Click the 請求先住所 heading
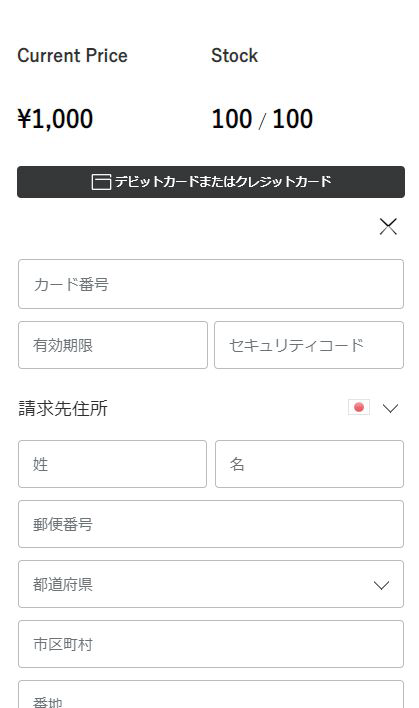This screenshot has width=419, height=708. pyautogui.click(x=63, y=408)
